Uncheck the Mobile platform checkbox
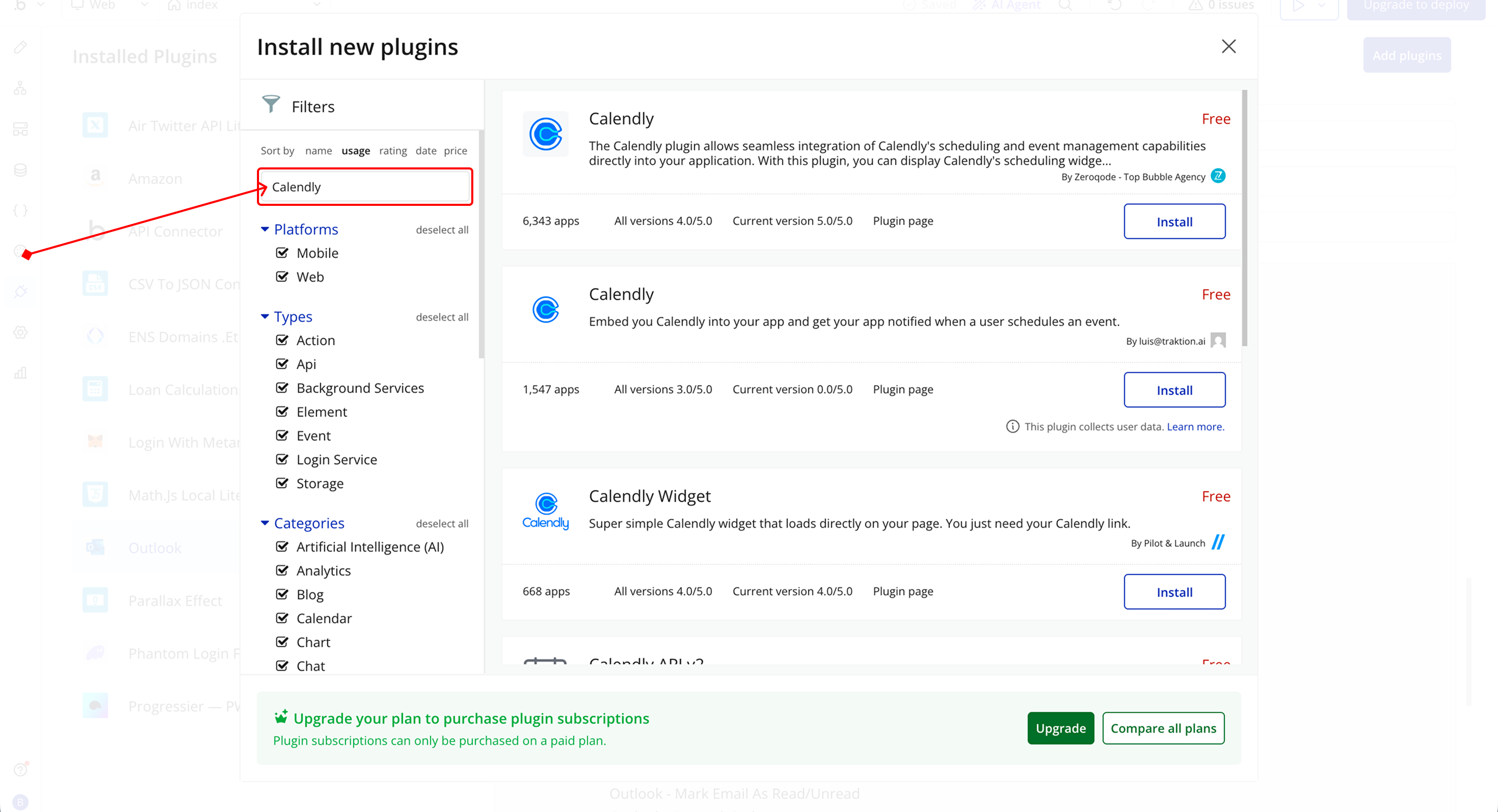1498x812 pixels. [282, 253]
